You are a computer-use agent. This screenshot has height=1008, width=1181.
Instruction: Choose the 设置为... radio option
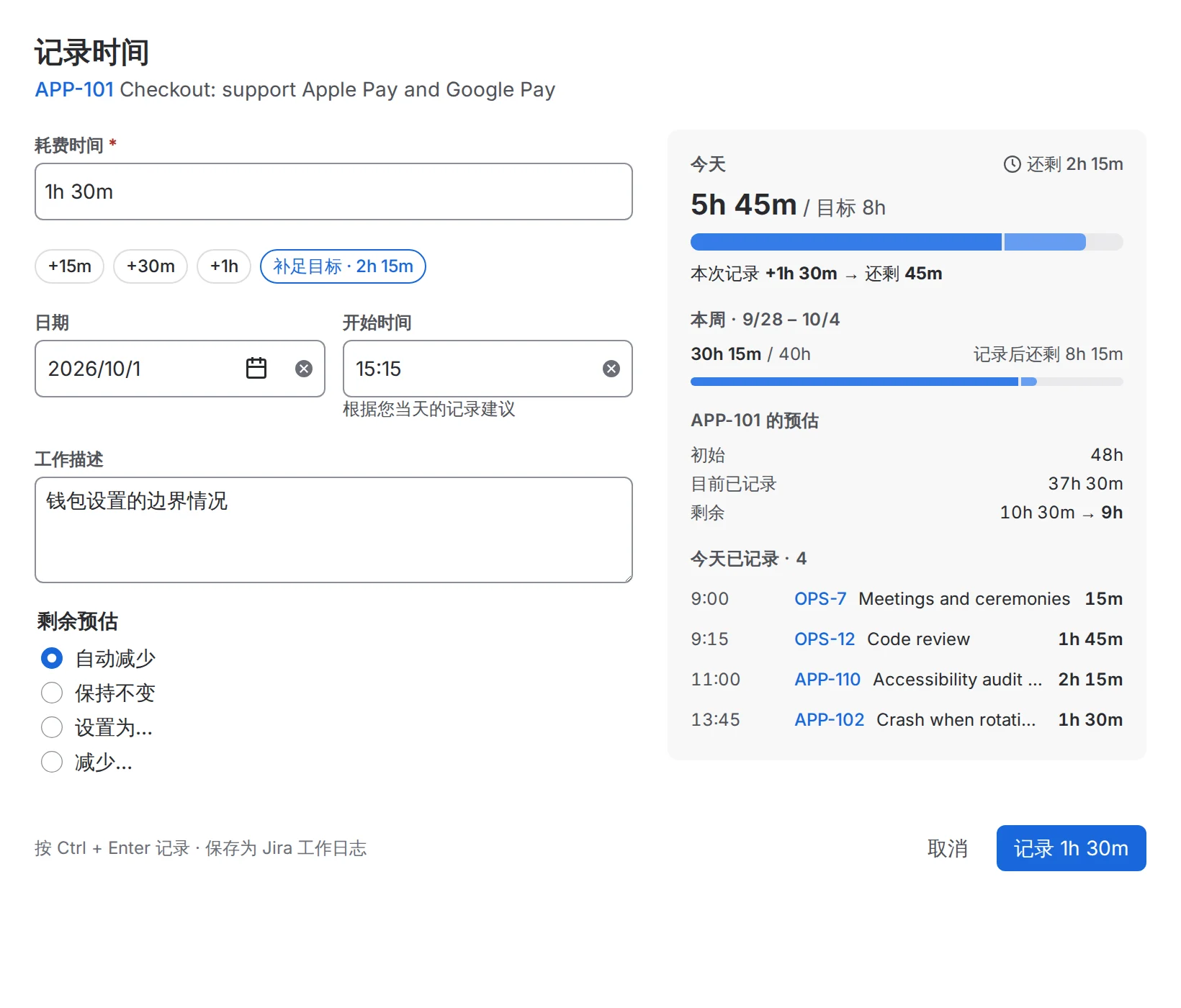tap(52, 727)
